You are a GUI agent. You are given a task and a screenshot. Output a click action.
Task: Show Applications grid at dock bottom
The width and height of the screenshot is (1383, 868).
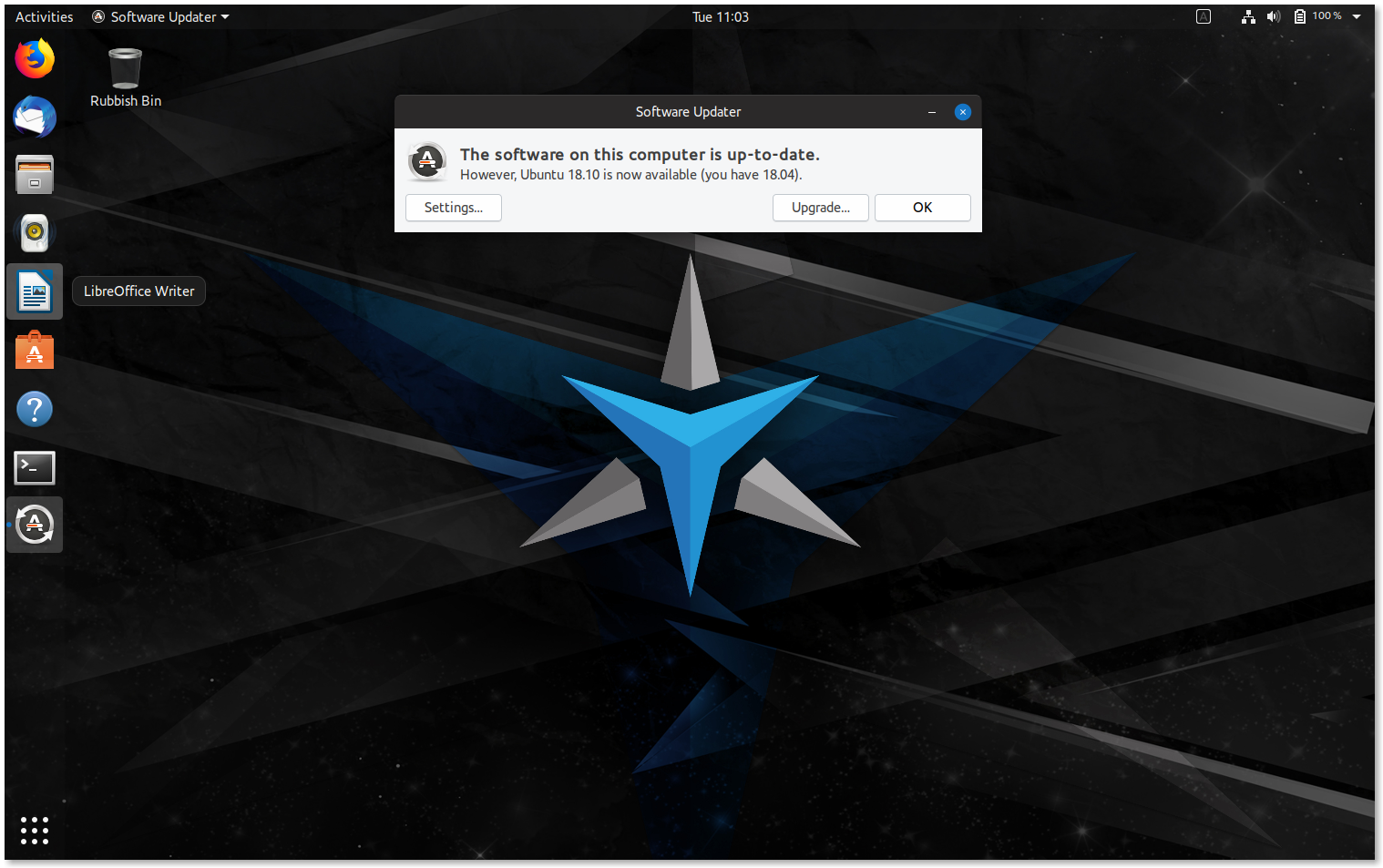pos(35,831)
